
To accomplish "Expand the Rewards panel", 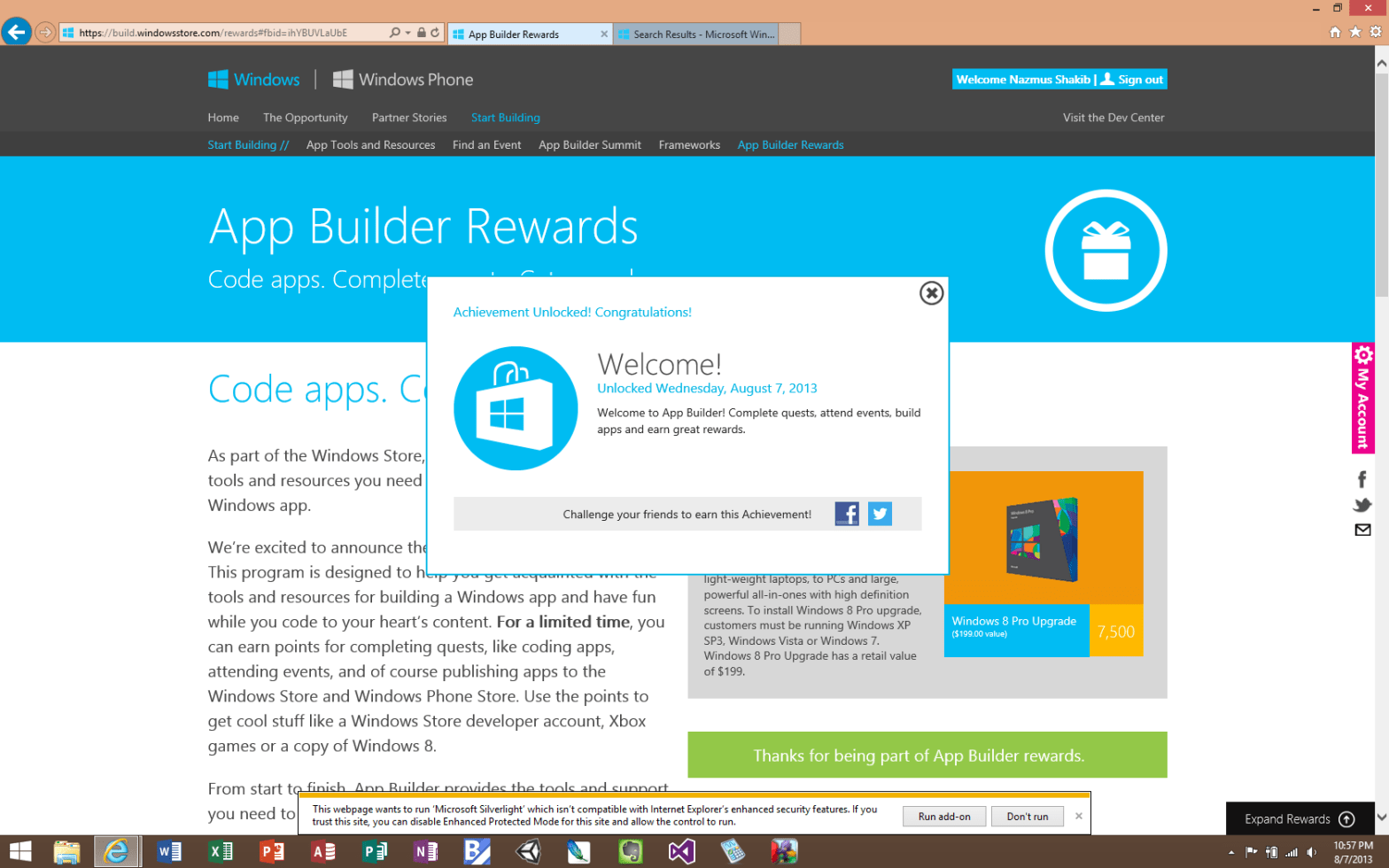I will [x=1299, y=818].
